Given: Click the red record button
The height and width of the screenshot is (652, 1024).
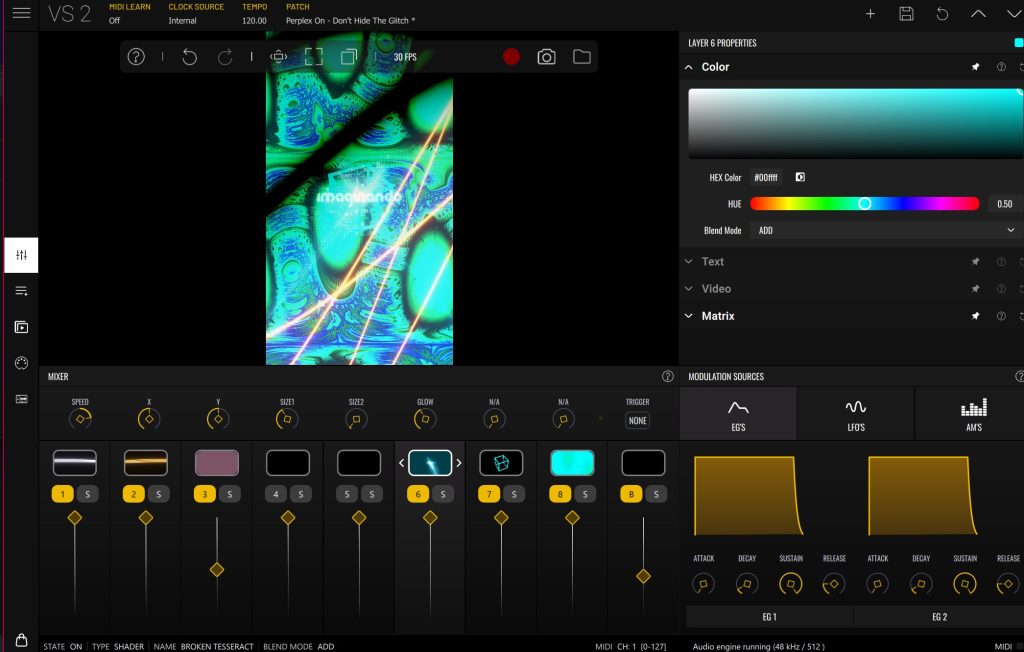Looking at the screenshot, I should [x=512, y=57].
